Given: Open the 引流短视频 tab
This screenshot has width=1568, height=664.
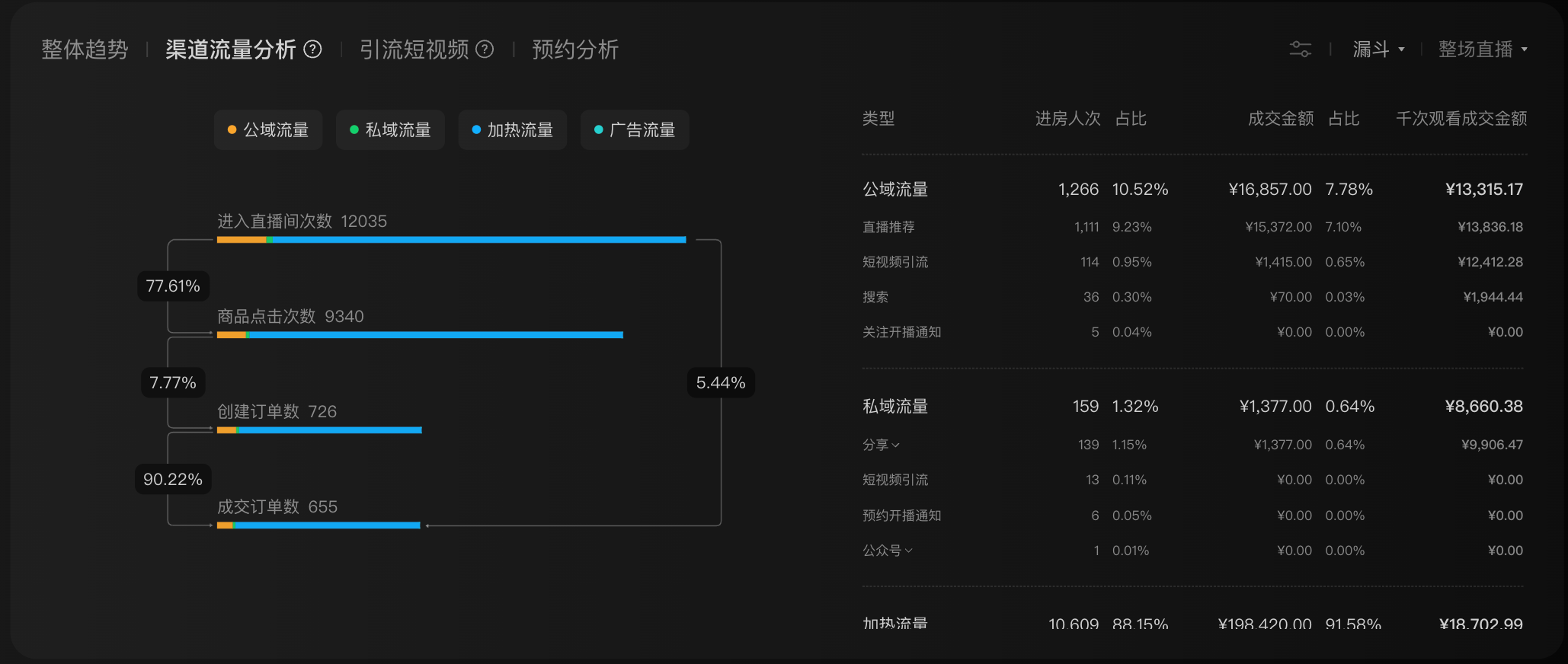Looking at the screenshot, I should point(414,49).
